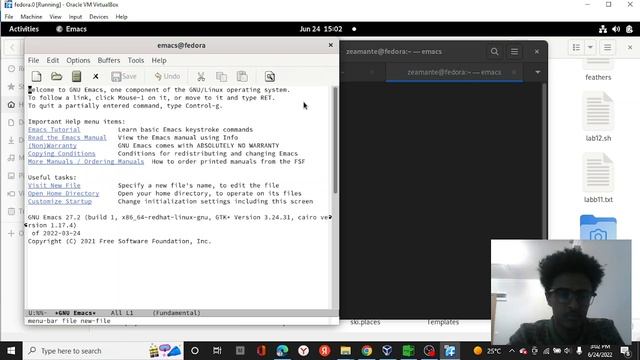The width and height of the screenshot is (640, 360).
Task: Select the labb11.txt file
Action: click(598, 178)
